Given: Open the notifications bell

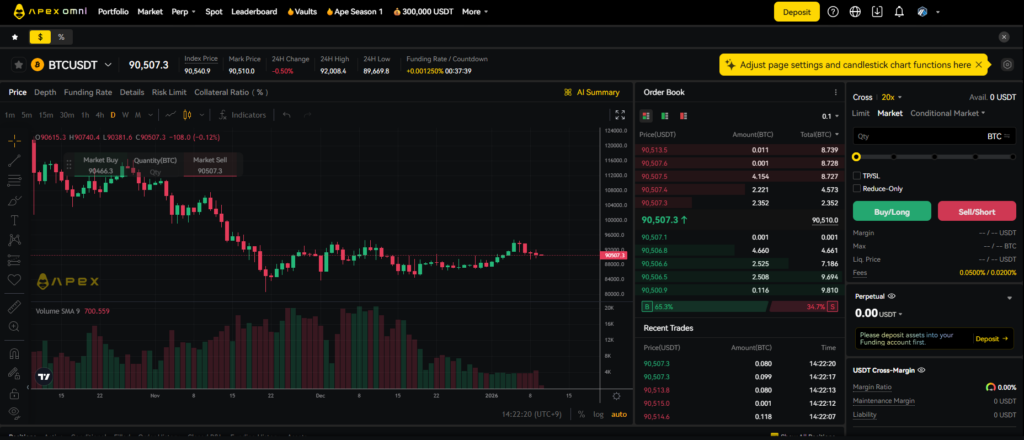Looking at the screenshot, I should (899, 12).
